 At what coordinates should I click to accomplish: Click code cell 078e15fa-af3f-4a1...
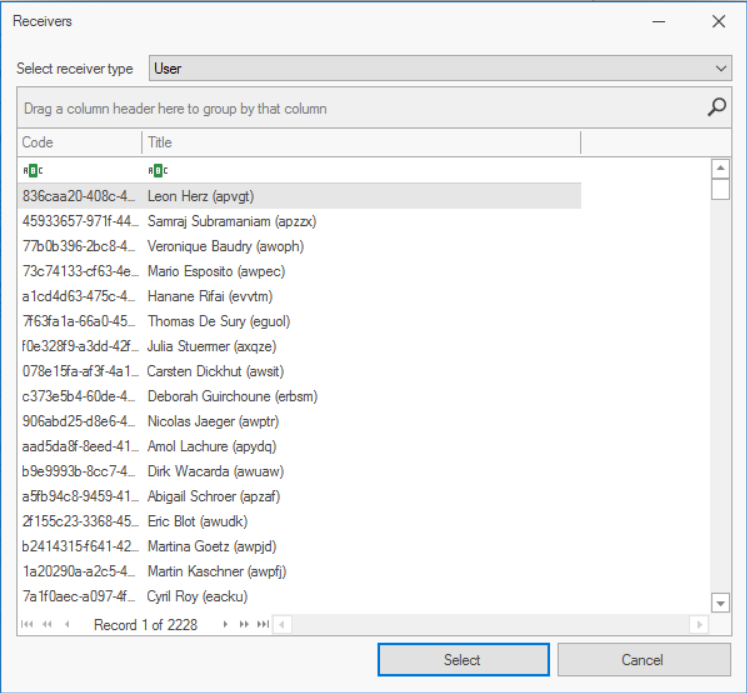pyautogui.click(x=80, y=372)
